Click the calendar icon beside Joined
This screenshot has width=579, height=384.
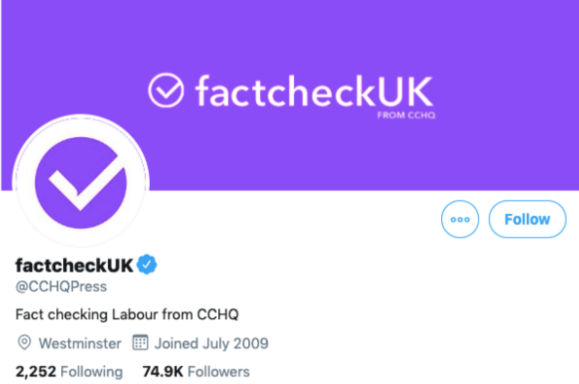click(140, 343)
